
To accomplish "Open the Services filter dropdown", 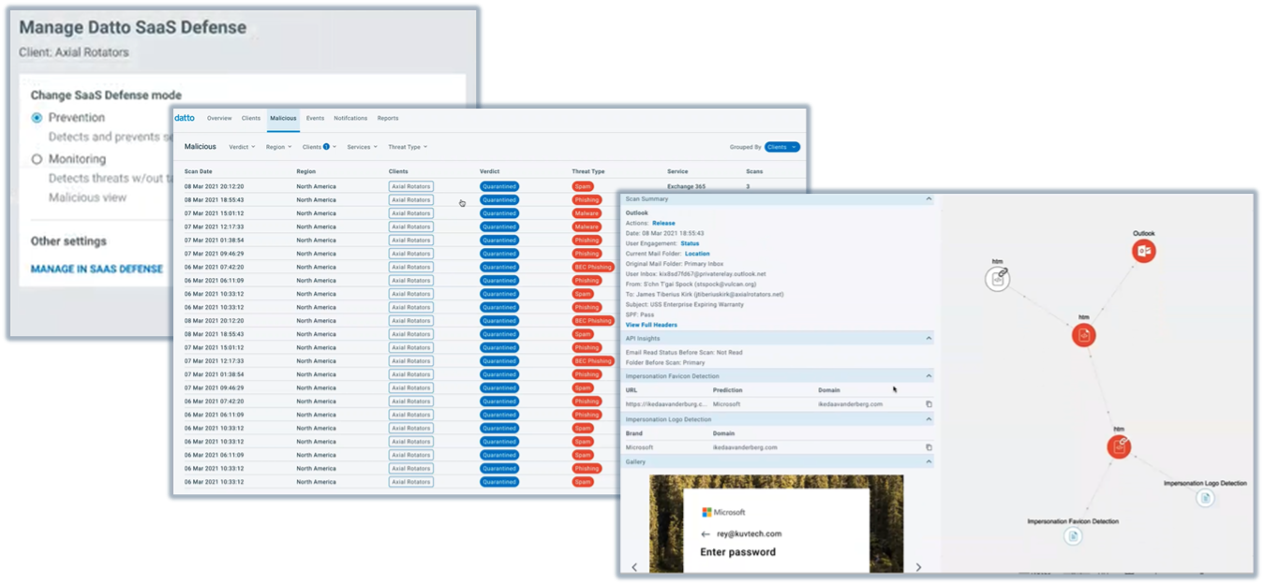I will [x=362, y=147].
